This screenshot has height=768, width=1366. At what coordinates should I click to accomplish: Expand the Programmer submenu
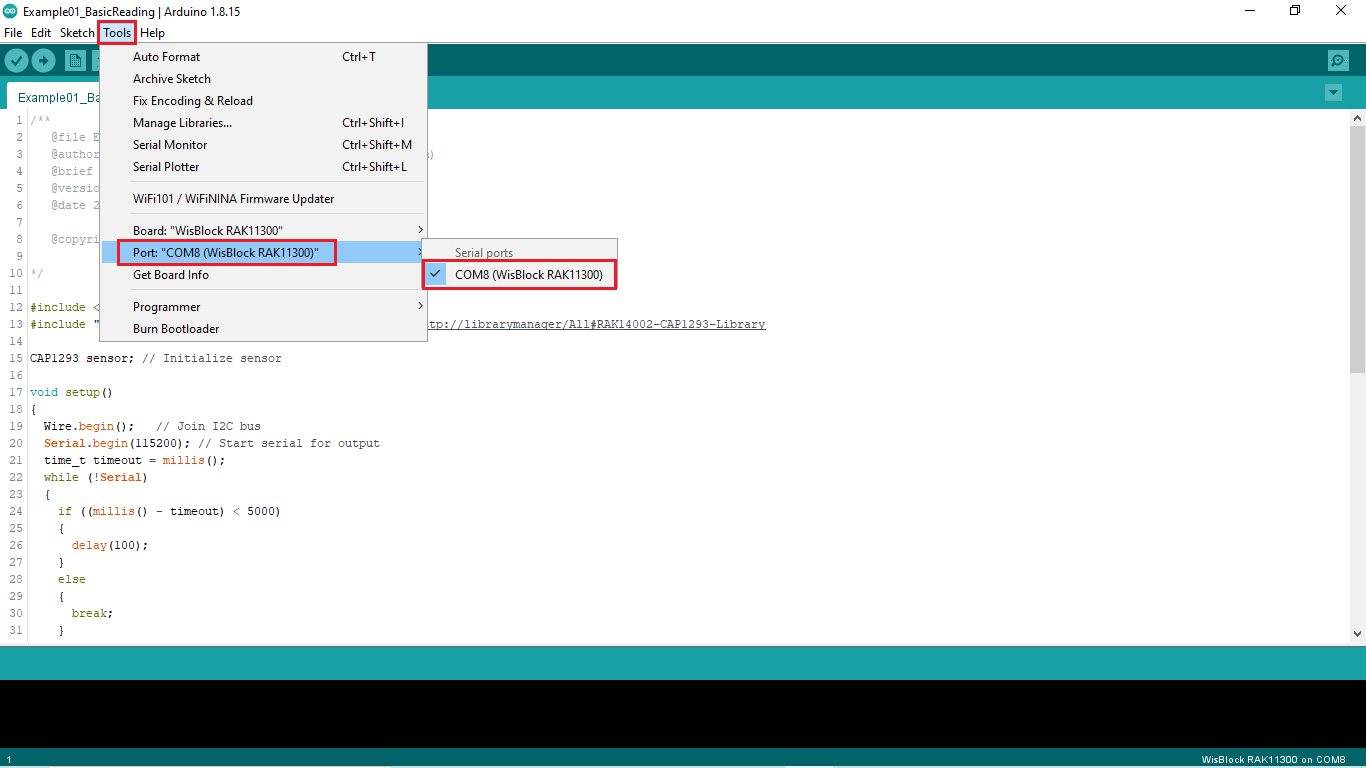[x=264, y=307]
